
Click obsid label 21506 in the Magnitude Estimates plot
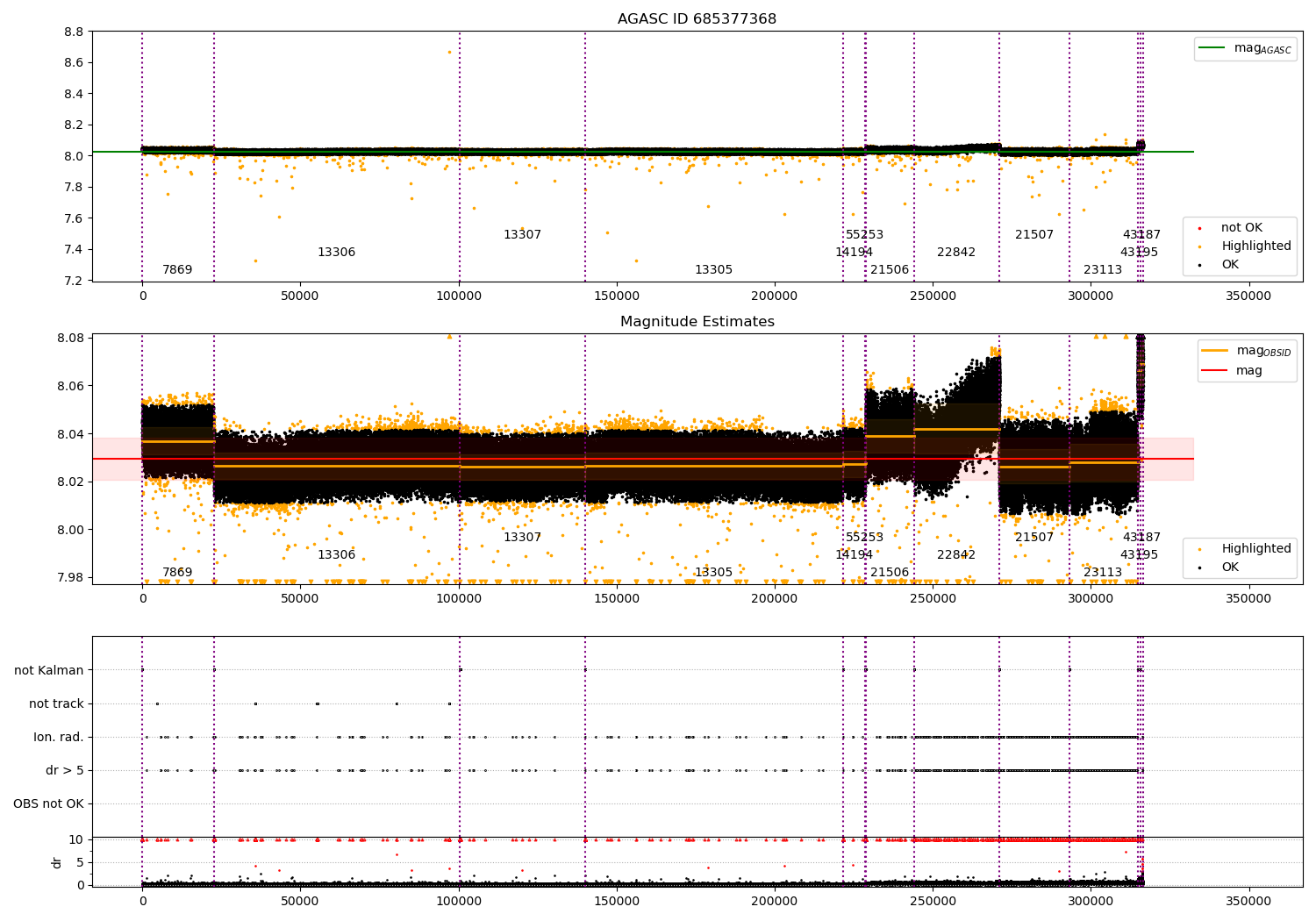[890, 573]
